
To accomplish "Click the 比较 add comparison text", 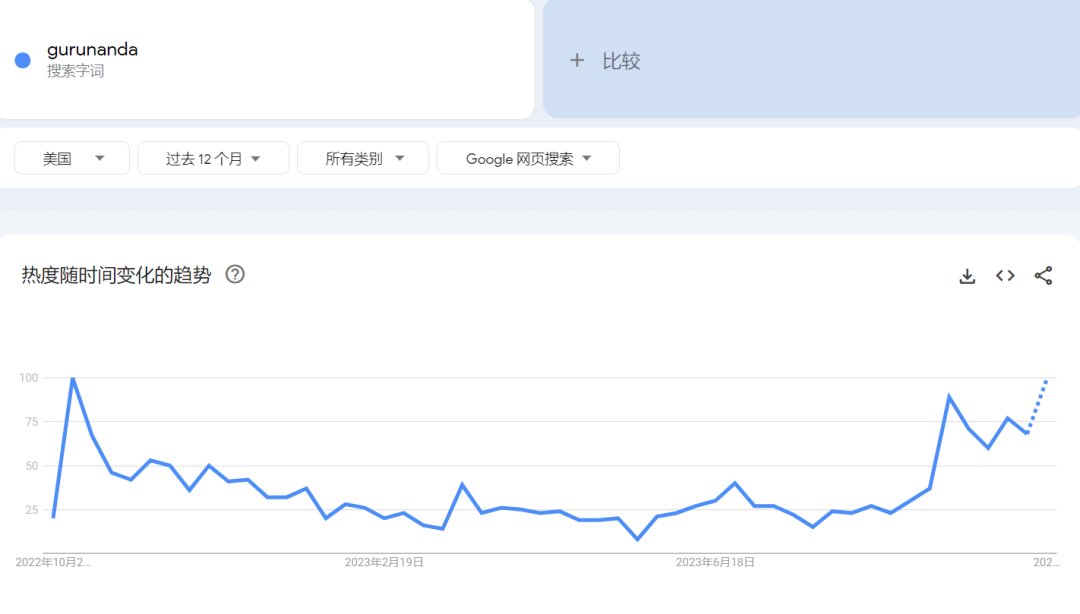I will (x=621, y=61).
